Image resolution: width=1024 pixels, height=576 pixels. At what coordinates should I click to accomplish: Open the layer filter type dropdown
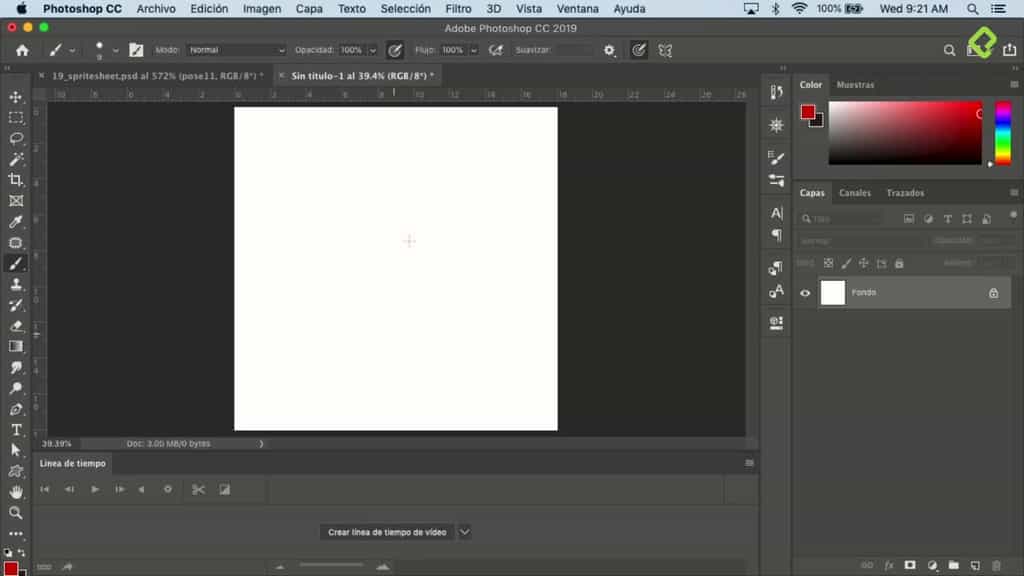click(x=842, y=219)
